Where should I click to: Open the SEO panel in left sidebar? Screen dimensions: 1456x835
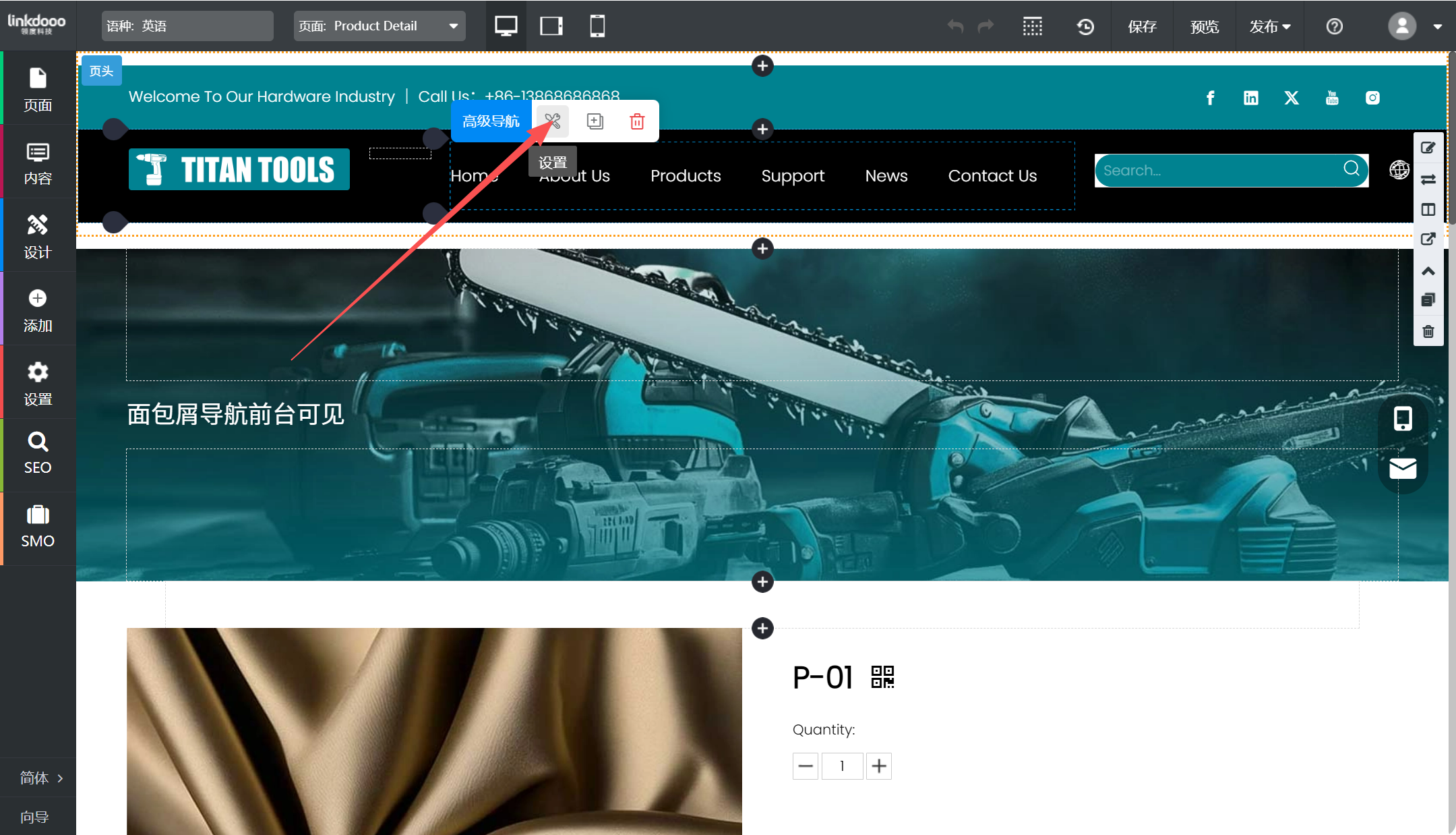click(x=38, y=453)
